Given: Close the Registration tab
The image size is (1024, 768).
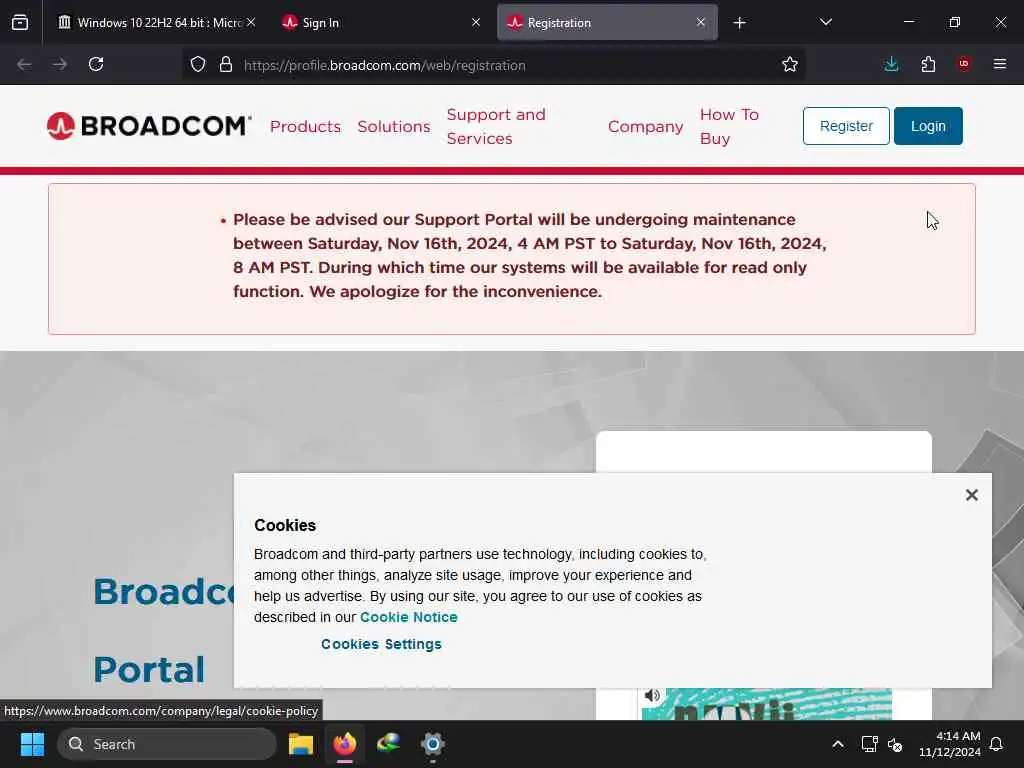Looking at the screenshot, I should pos(701,22).
